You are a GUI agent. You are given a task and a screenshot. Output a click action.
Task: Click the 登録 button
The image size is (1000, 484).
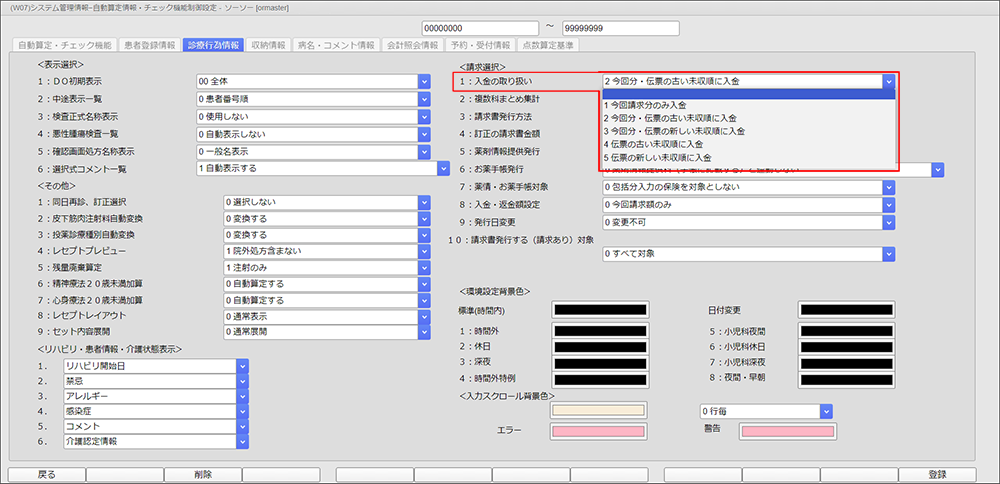937,475
